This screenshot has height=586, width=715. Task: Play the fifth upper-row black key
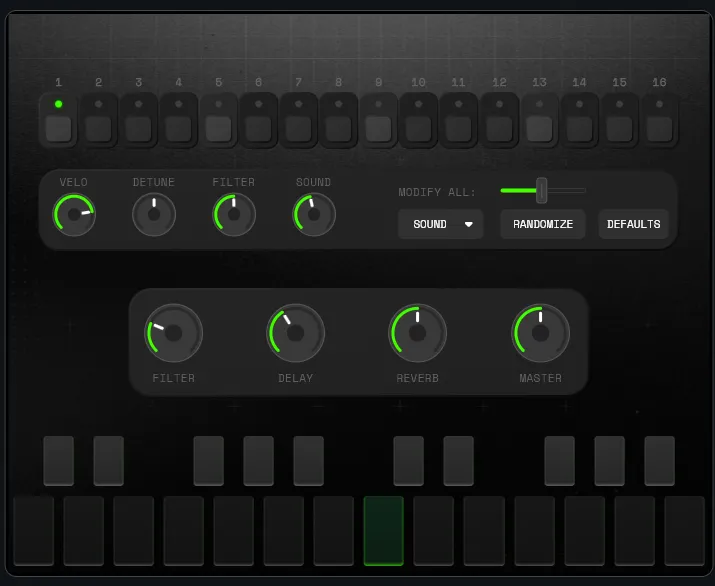point(309,461)
